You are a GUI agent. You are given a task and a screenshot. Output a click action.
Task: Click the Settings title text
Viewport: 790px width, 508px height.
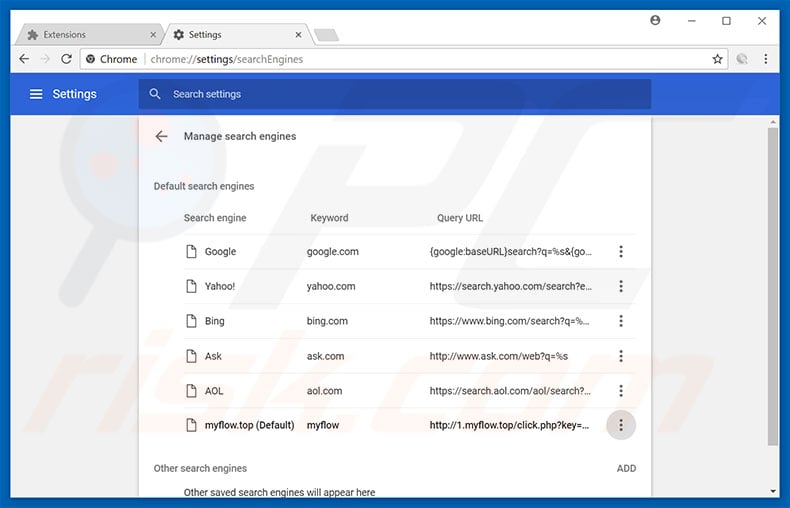(75, 94)
